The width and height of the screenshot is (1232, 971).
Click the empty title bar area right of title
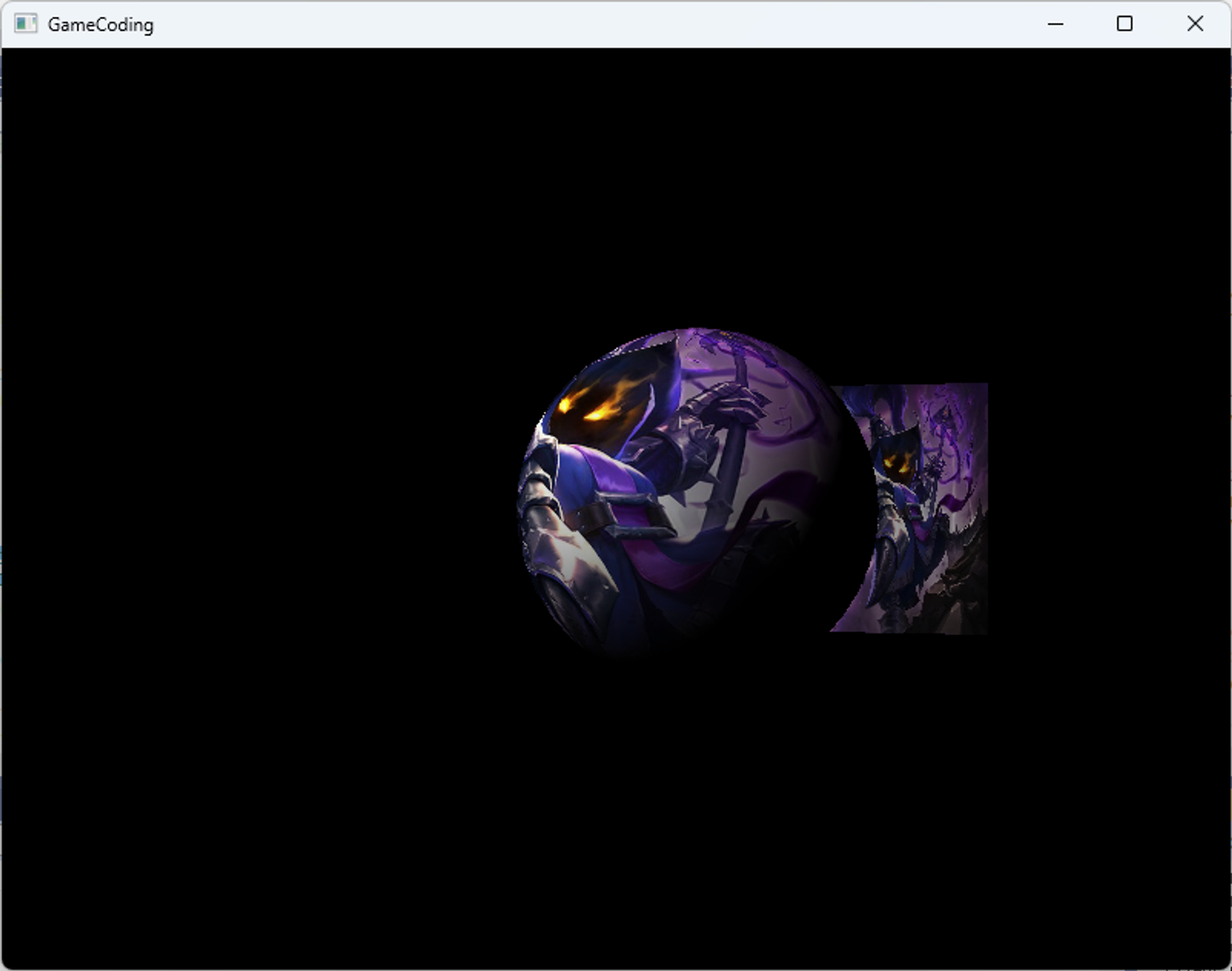pos(554,24)
